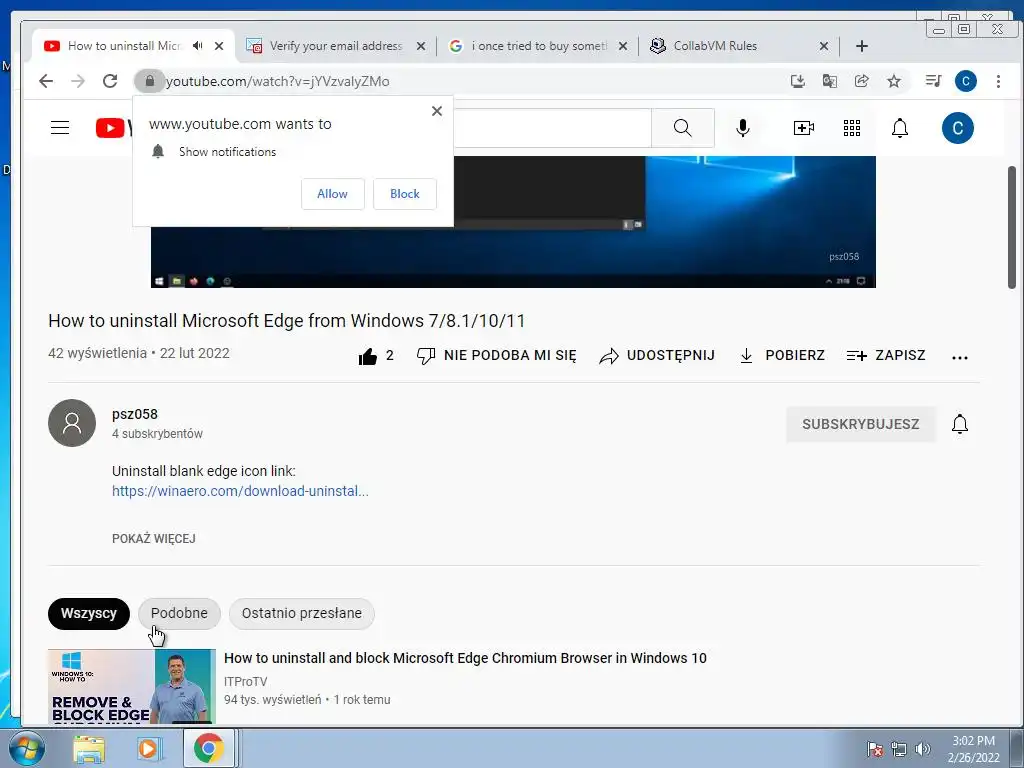Viewport: 1024px width, 768px height.
Task: Open the winaero.com download link
Action: click(240, 491)
